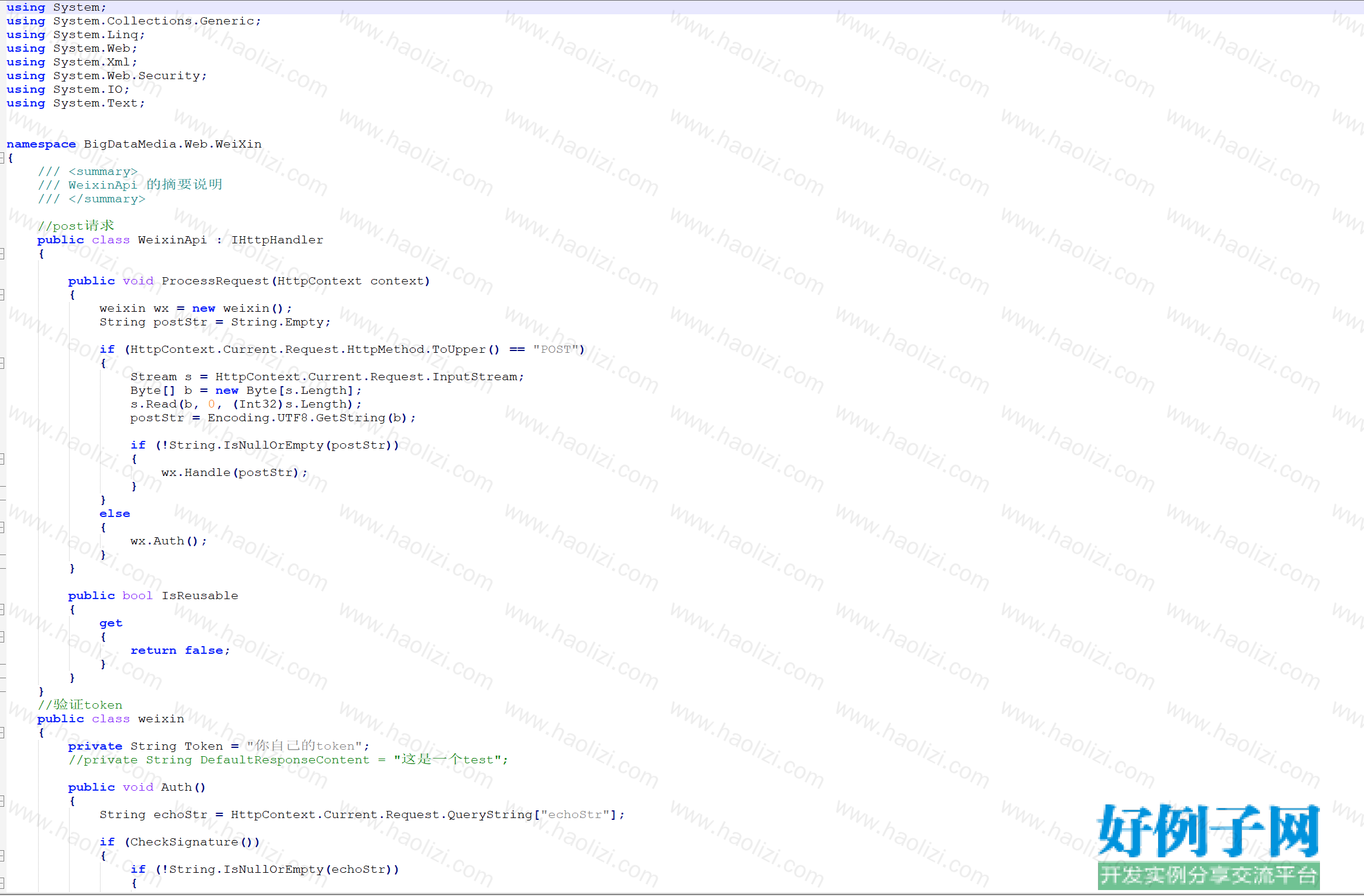Click 'using System.Web.Security;' line

click(107, 76)
